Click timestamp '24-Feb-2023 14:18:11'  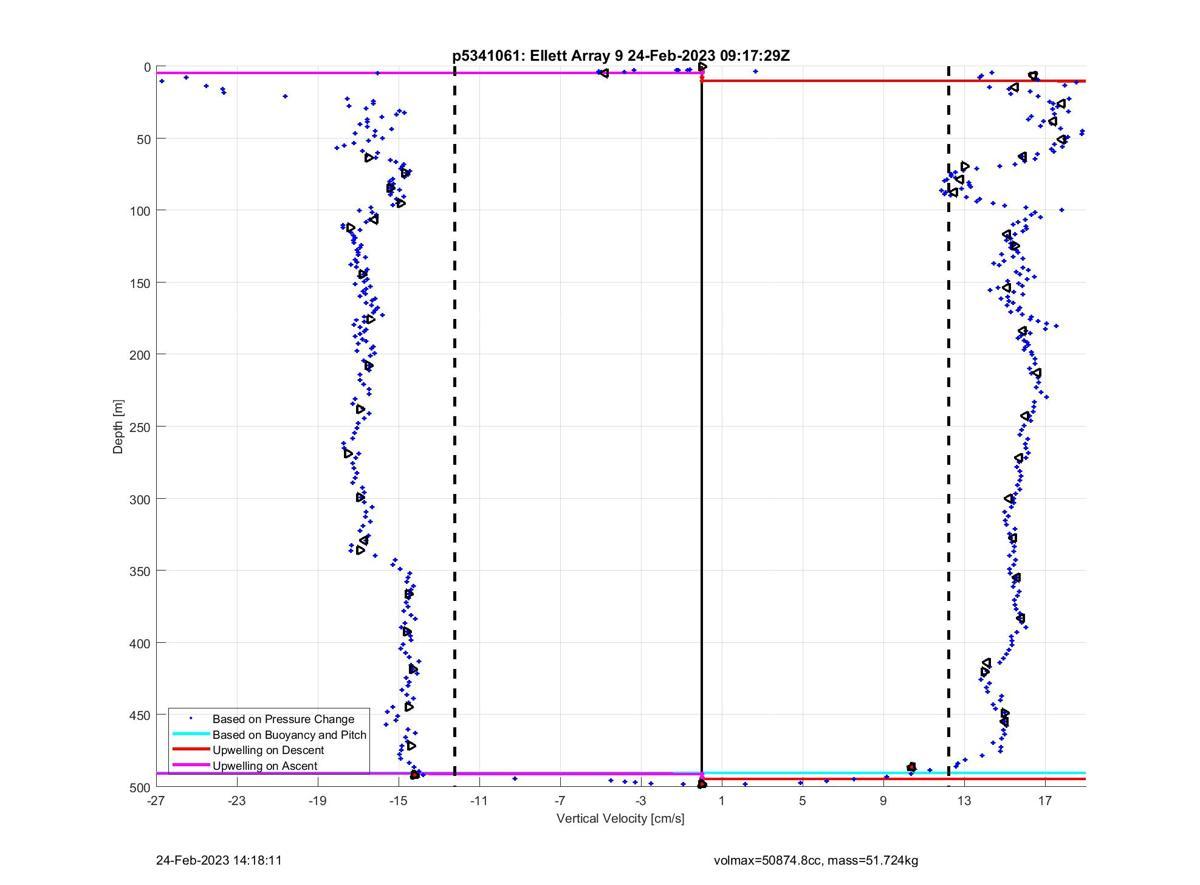click(219, 860)
